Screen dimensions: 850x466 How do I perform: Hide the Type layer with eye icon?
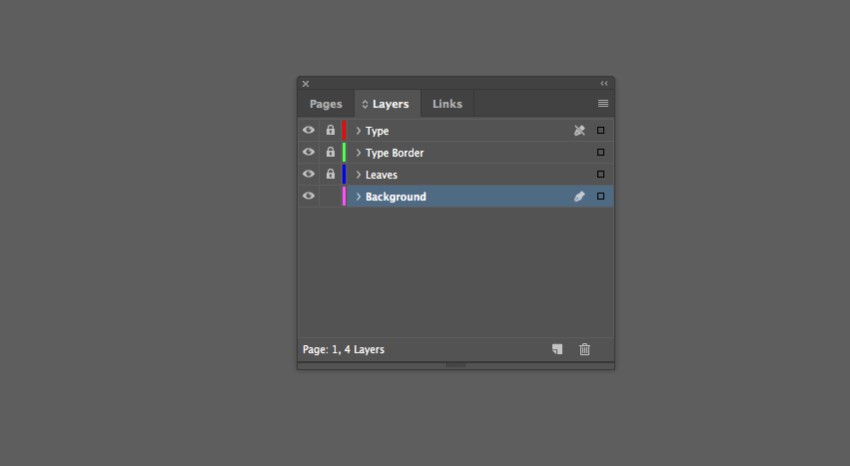point(308,130)
